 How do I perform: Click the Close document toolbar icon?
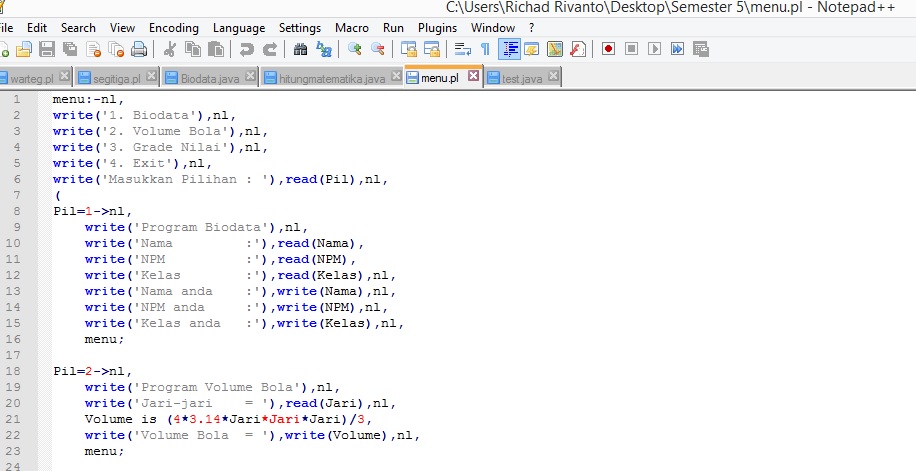(93, 49)
